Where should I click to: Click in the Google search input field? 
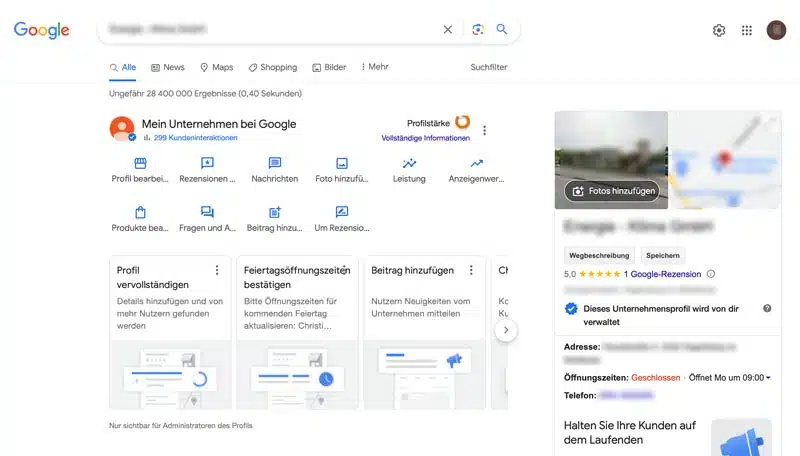270,29
